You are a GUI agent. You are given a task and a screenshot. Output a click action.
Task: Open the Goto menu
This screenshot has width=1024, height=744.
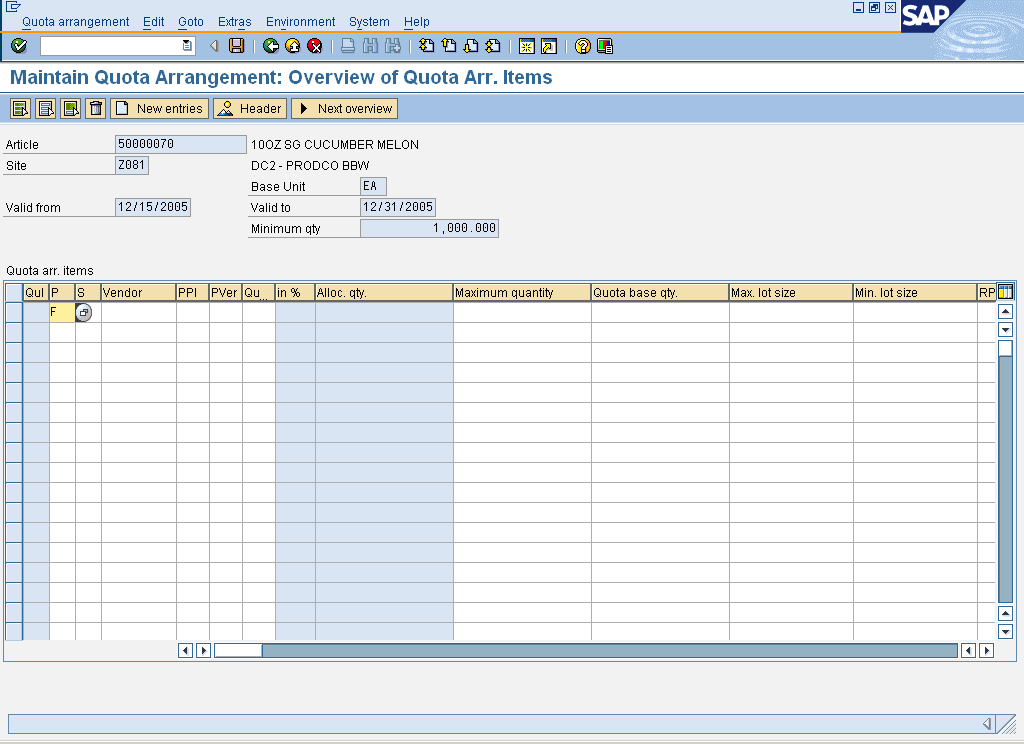[191, 22]
